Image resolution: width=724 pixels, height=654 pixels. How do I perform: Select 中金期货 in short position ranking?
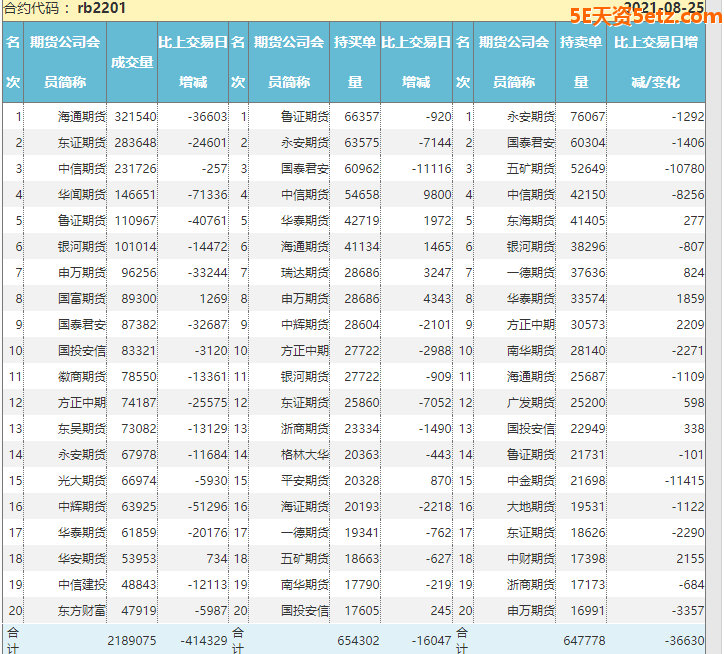[x=531, y=481]
